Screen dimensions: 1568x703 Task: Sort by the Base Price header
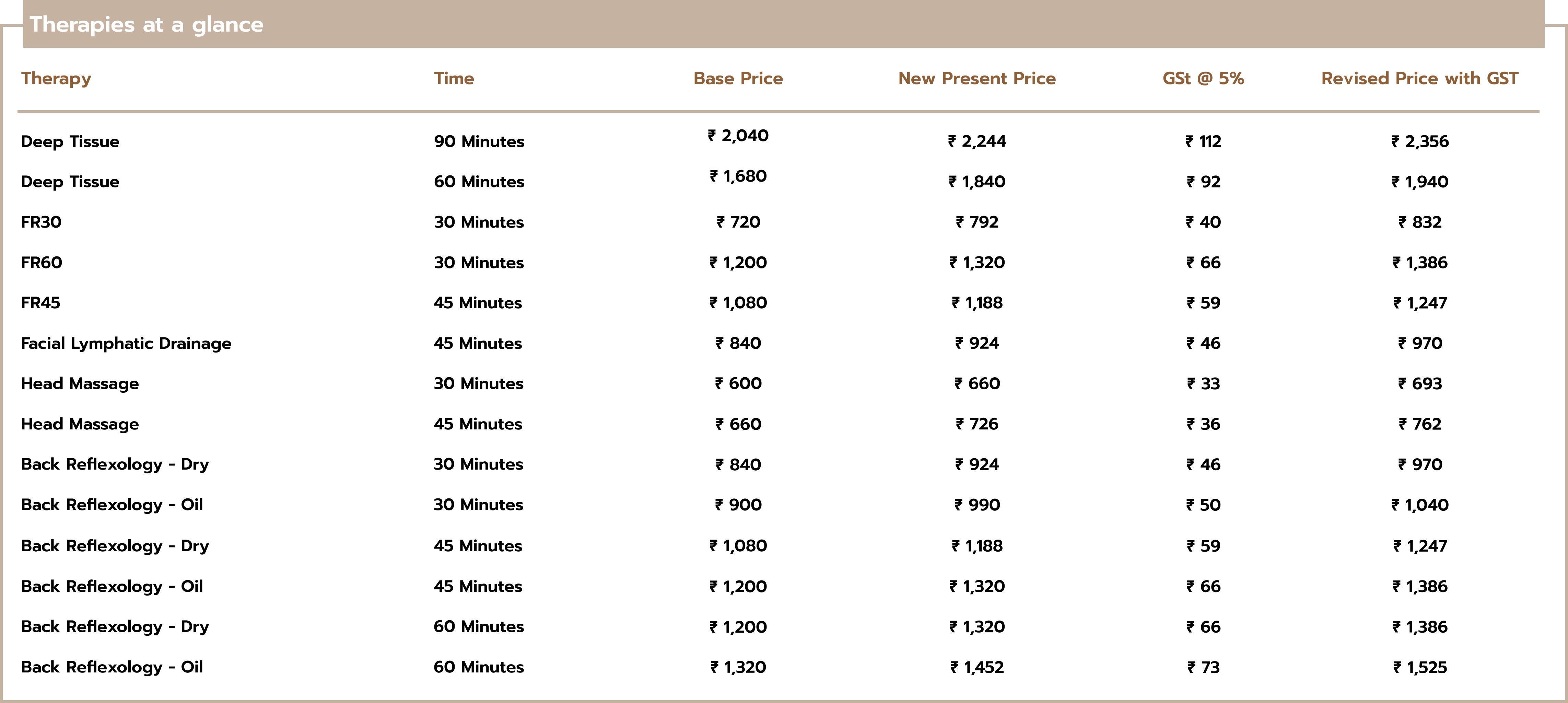pyautogui.click(x=738, y=79)
